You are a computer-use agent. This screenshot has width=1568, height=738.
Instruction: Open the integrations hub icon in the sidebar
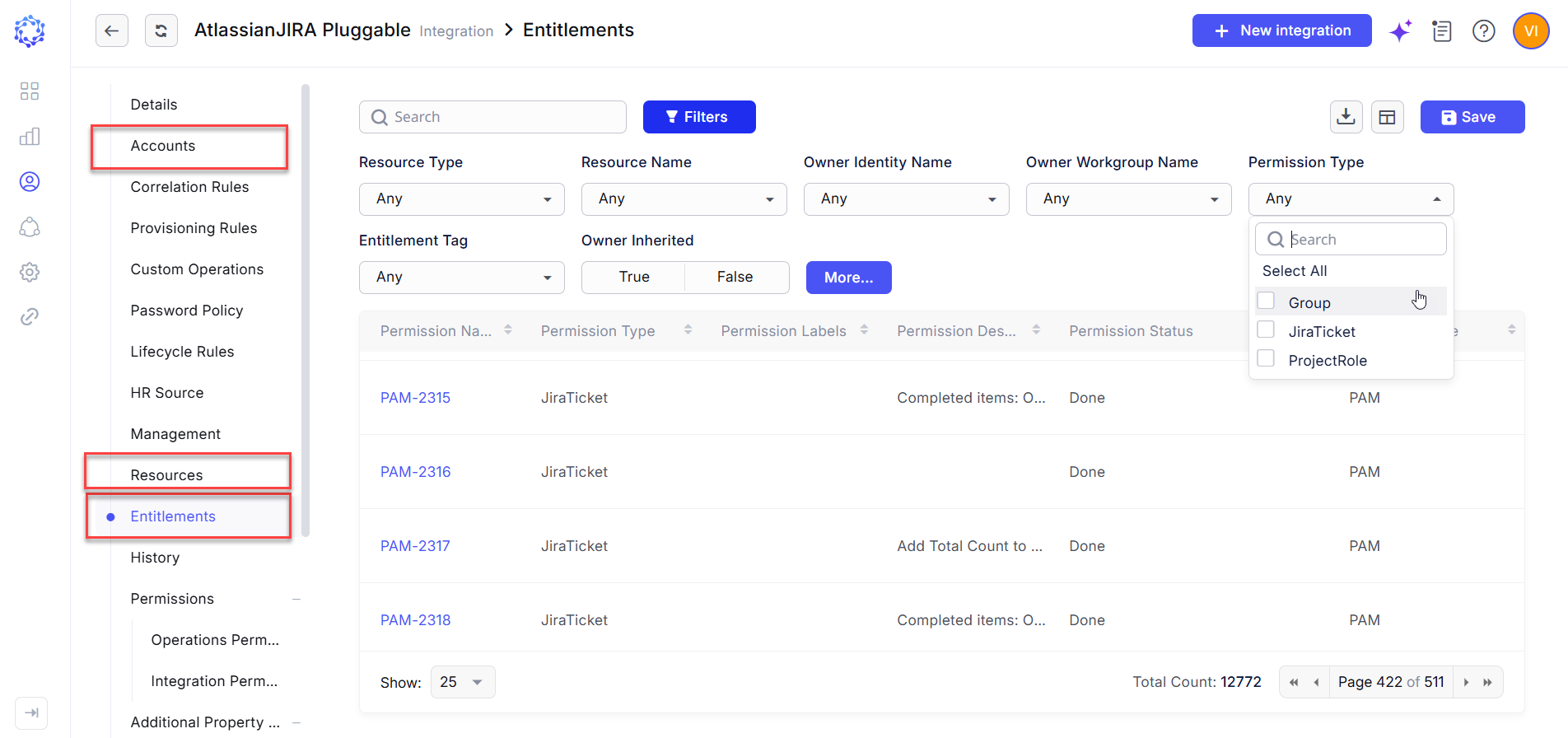[30, 227]
